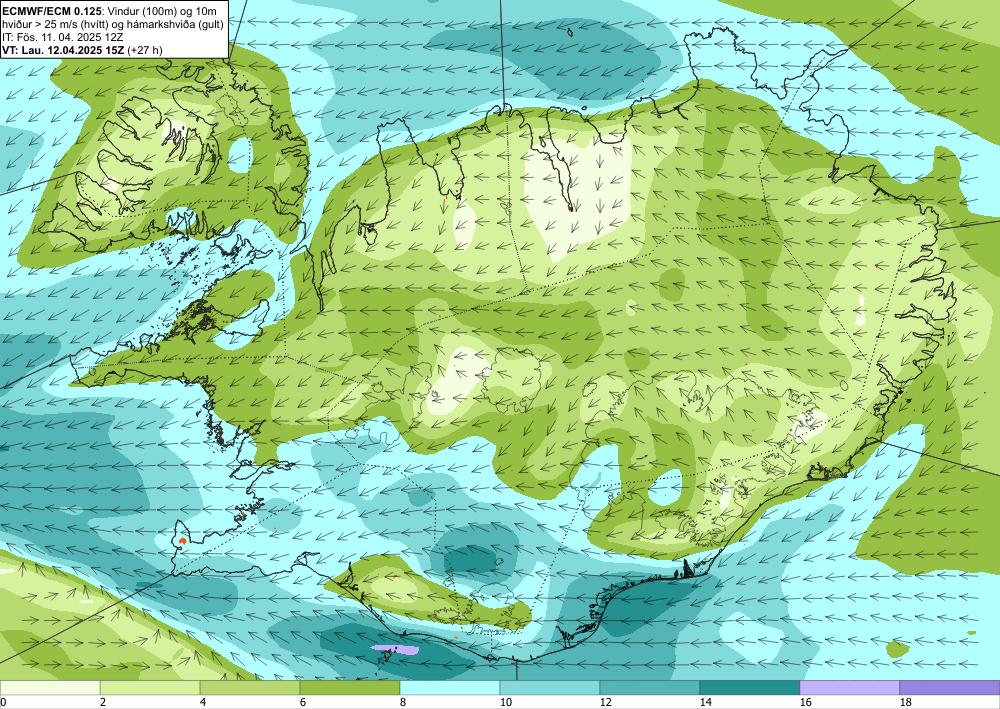Click the '18' label on the wind scale
Viewport: 1000px width, 709px height.
(906, 702)
